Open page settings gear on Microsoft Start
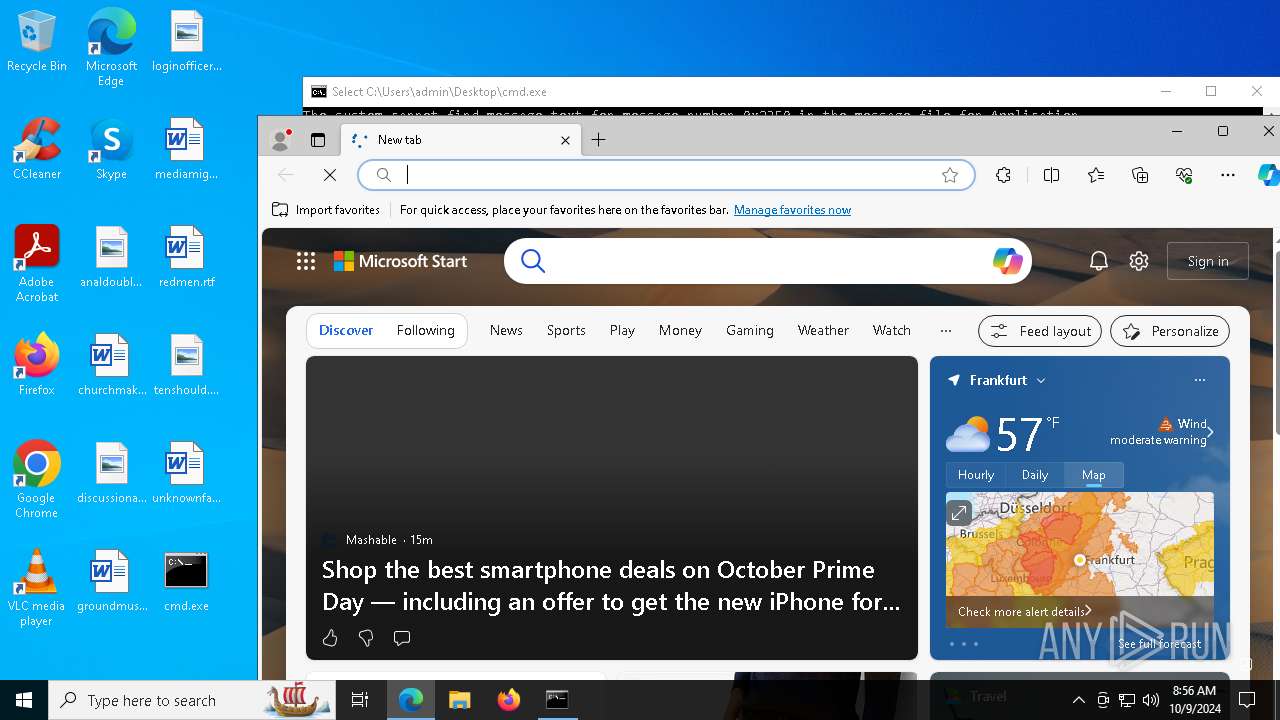This screenshot has width=1280, height=720. tap(1139, 261)
